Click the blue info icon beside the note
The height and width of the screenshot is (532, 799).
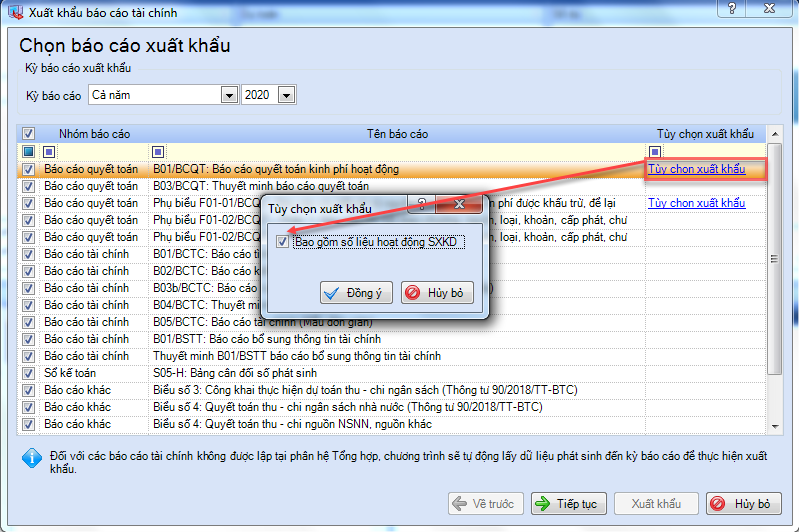tap(32, 458)
